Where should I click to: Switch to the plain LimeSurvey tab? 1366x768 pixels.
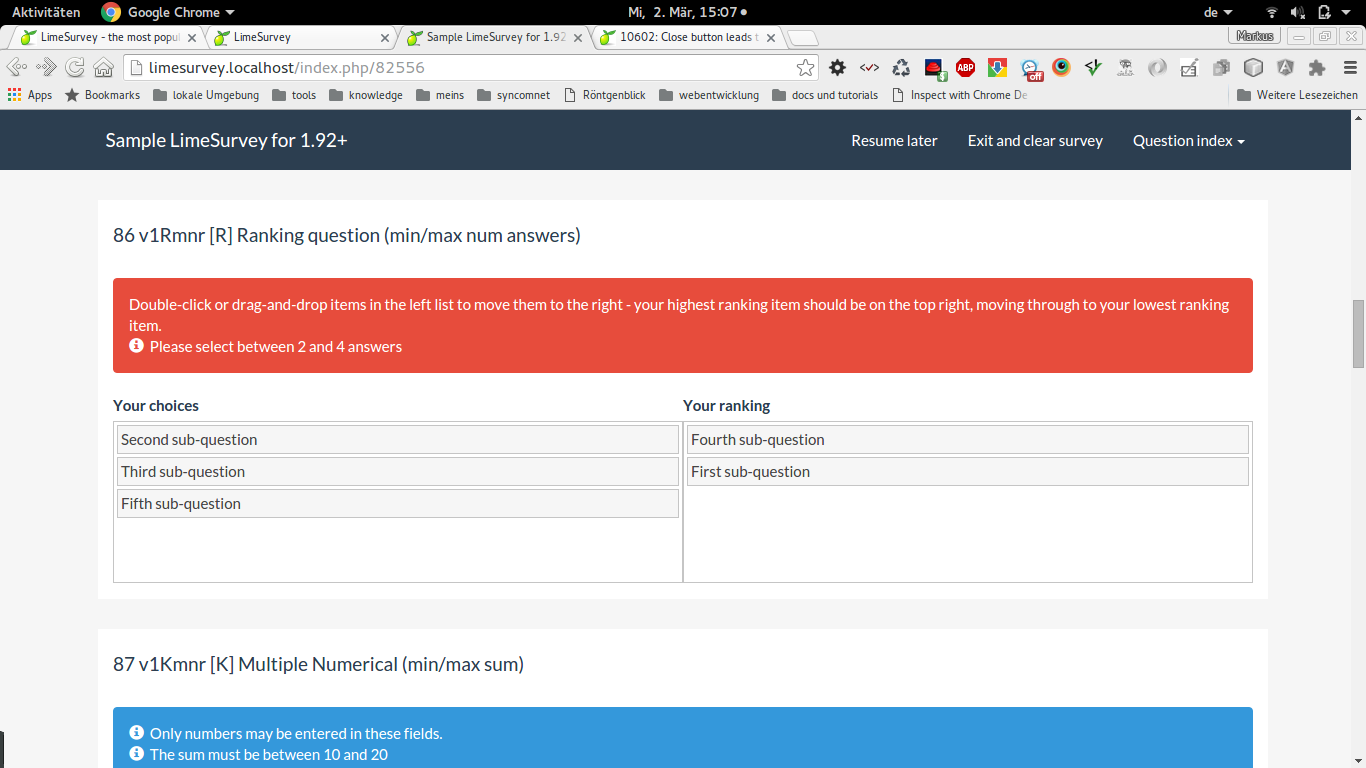click(x=302, y=38)
